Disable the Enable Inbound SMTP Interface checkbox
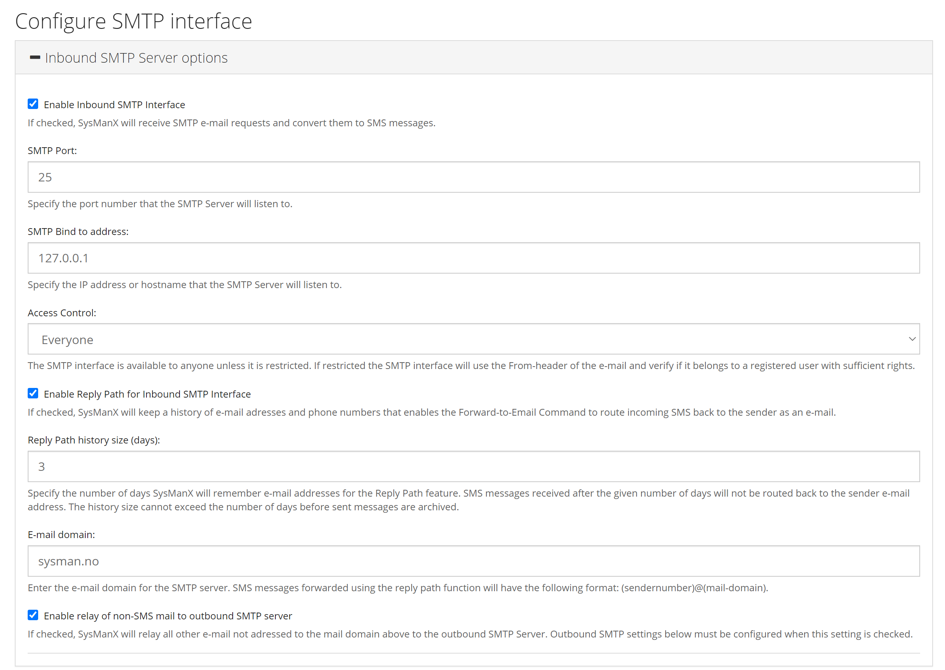Image resolution: width=945 pixels, height=670 pixels. 32,103
